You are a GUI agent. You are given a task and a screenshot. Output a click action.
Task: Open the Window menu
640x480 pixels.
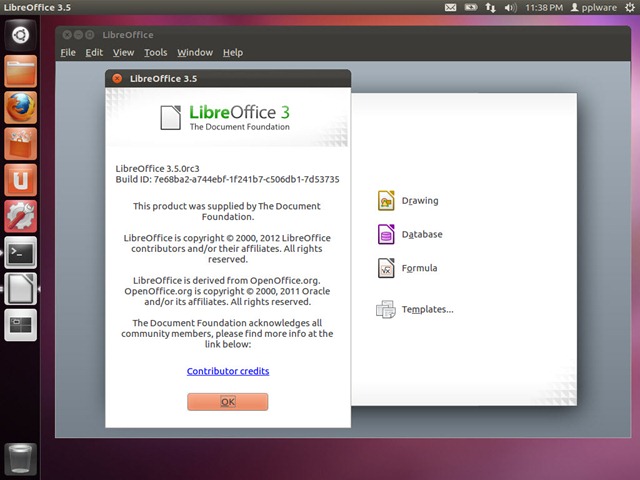(195, 53)
